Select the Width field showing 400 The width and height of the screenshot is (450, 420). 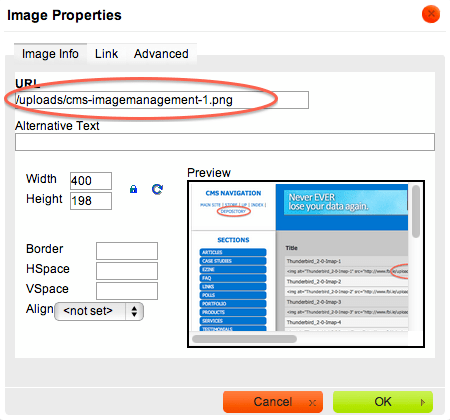tap(91, 181)
